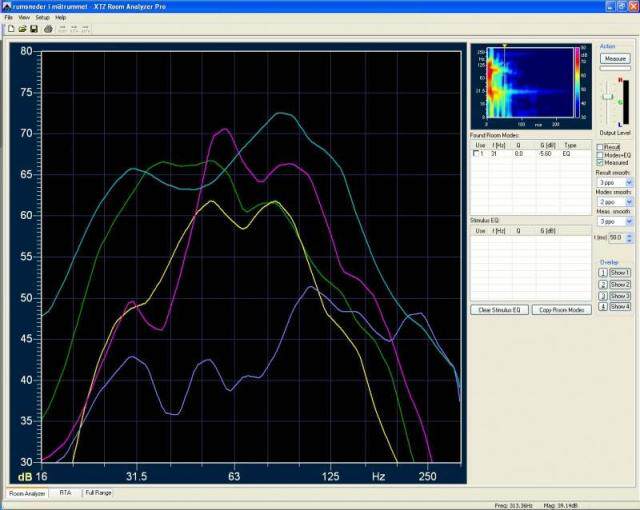640x510 pixels.
Task: Click the t (ms) stepper arrows
Action: pyautogui.click(x=629, y=237)
